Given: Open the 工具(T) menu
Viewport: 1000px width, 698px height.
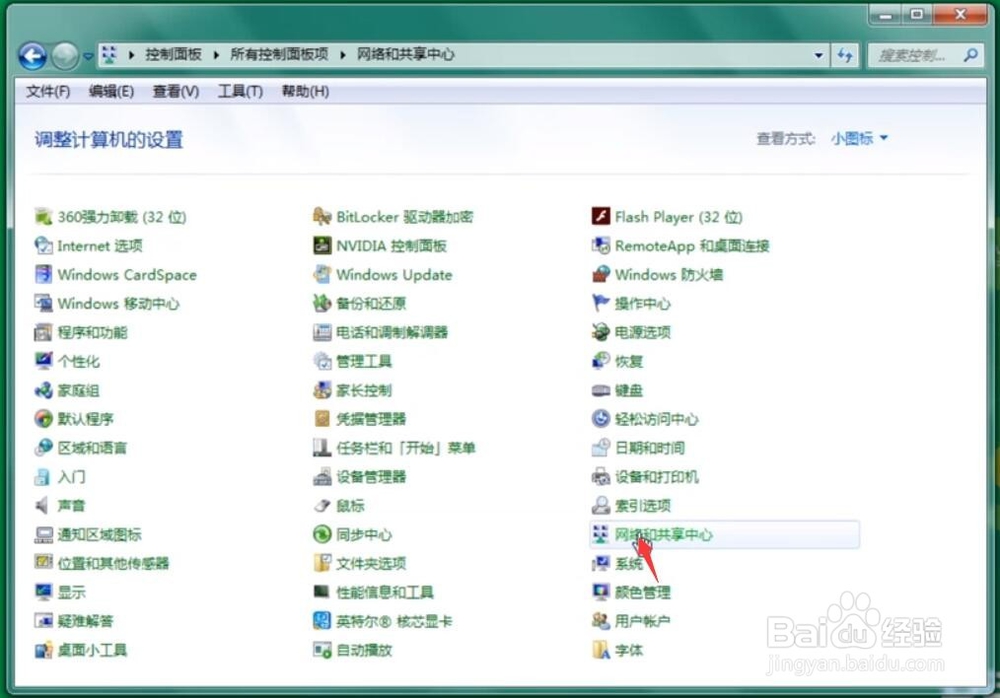Looking at the screenshot, I should pos(240,92).
